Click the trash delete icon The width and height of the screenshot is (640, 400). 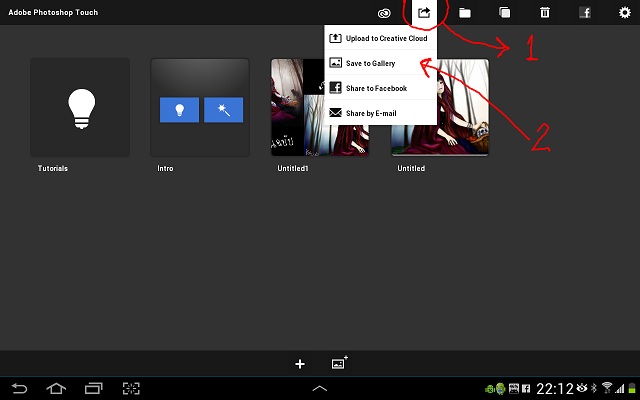click(544, 13)
